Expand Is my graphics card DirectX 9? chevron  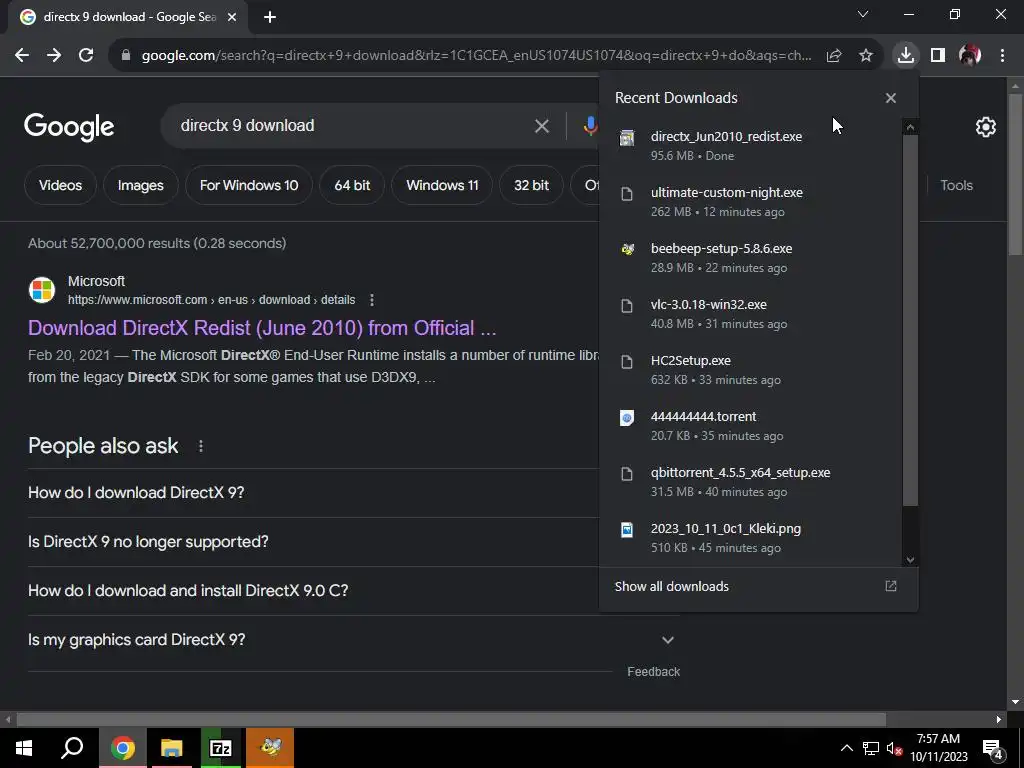667,640
